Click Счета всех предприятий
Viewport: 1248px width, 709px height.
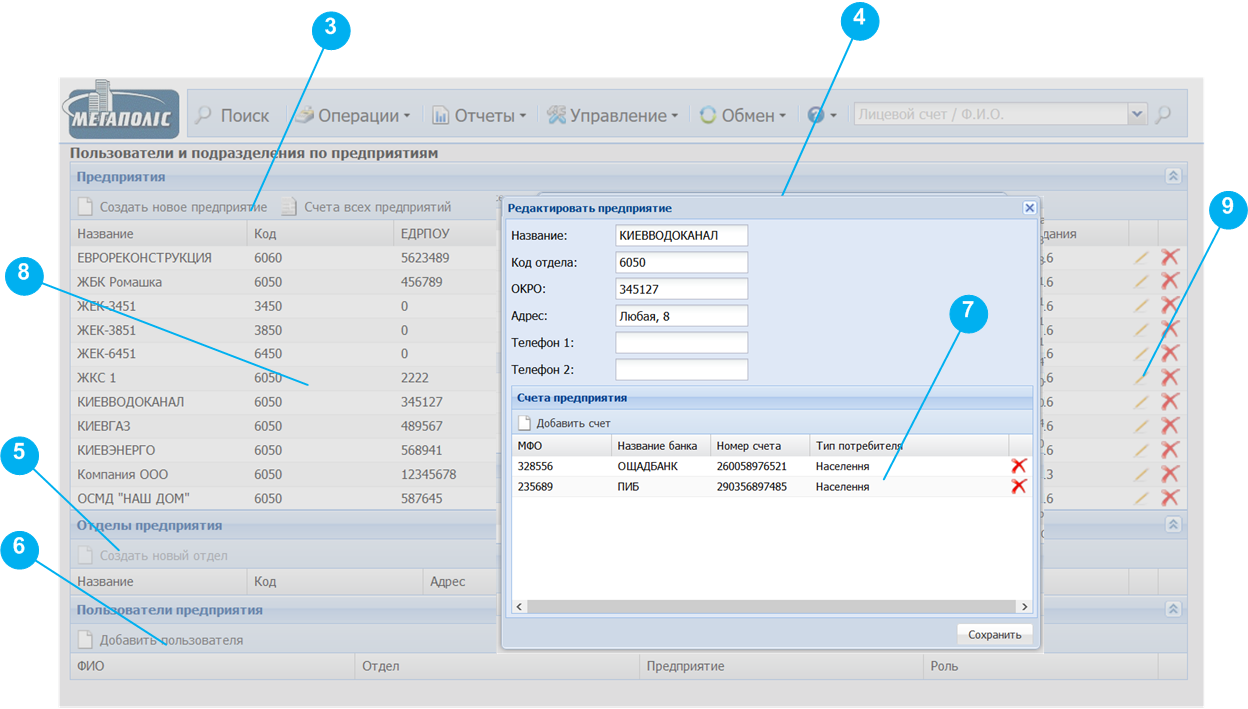[x=366, y=207]
